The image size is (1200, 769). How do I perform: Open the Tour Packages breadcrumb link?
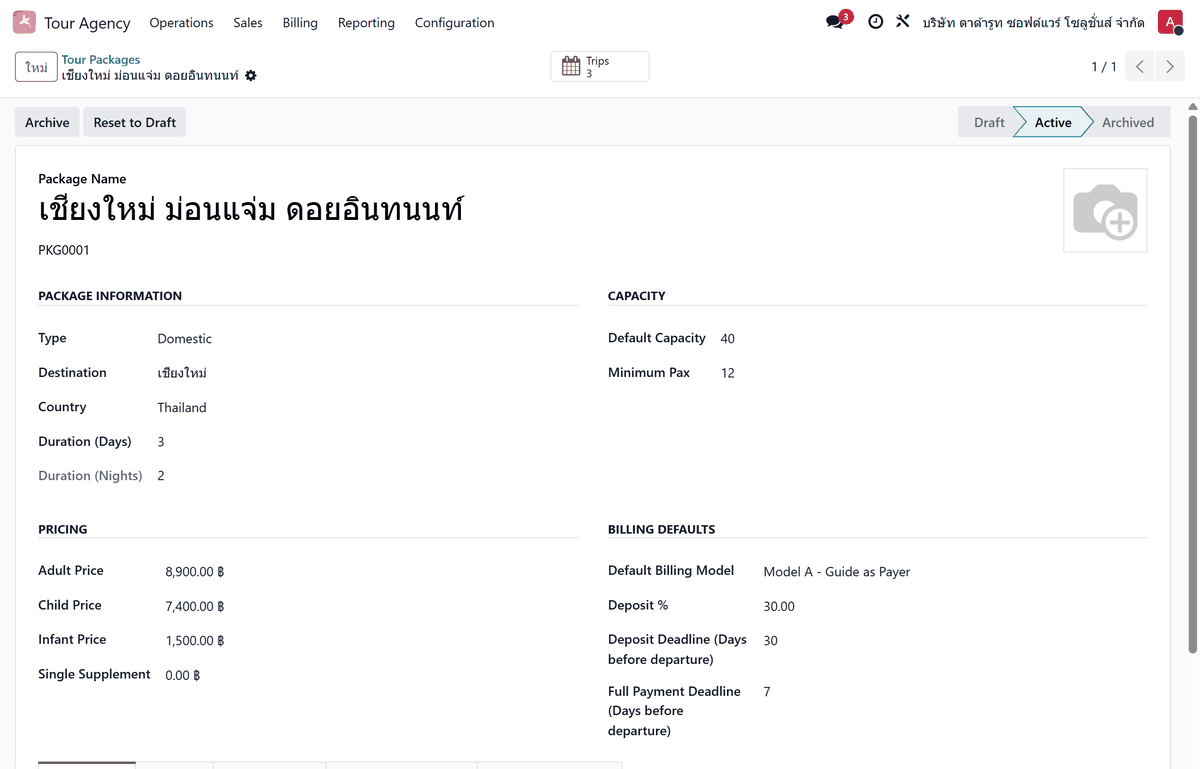pyautogui.click(x=101, y=60)
